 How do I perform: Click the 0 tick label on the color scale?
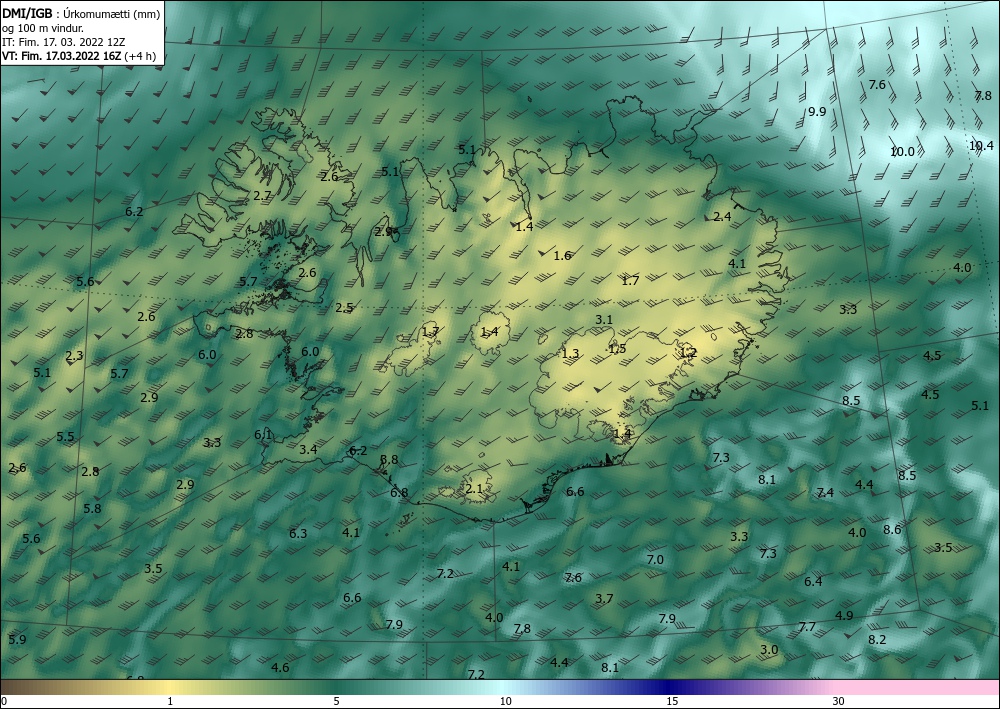point(4,702)
